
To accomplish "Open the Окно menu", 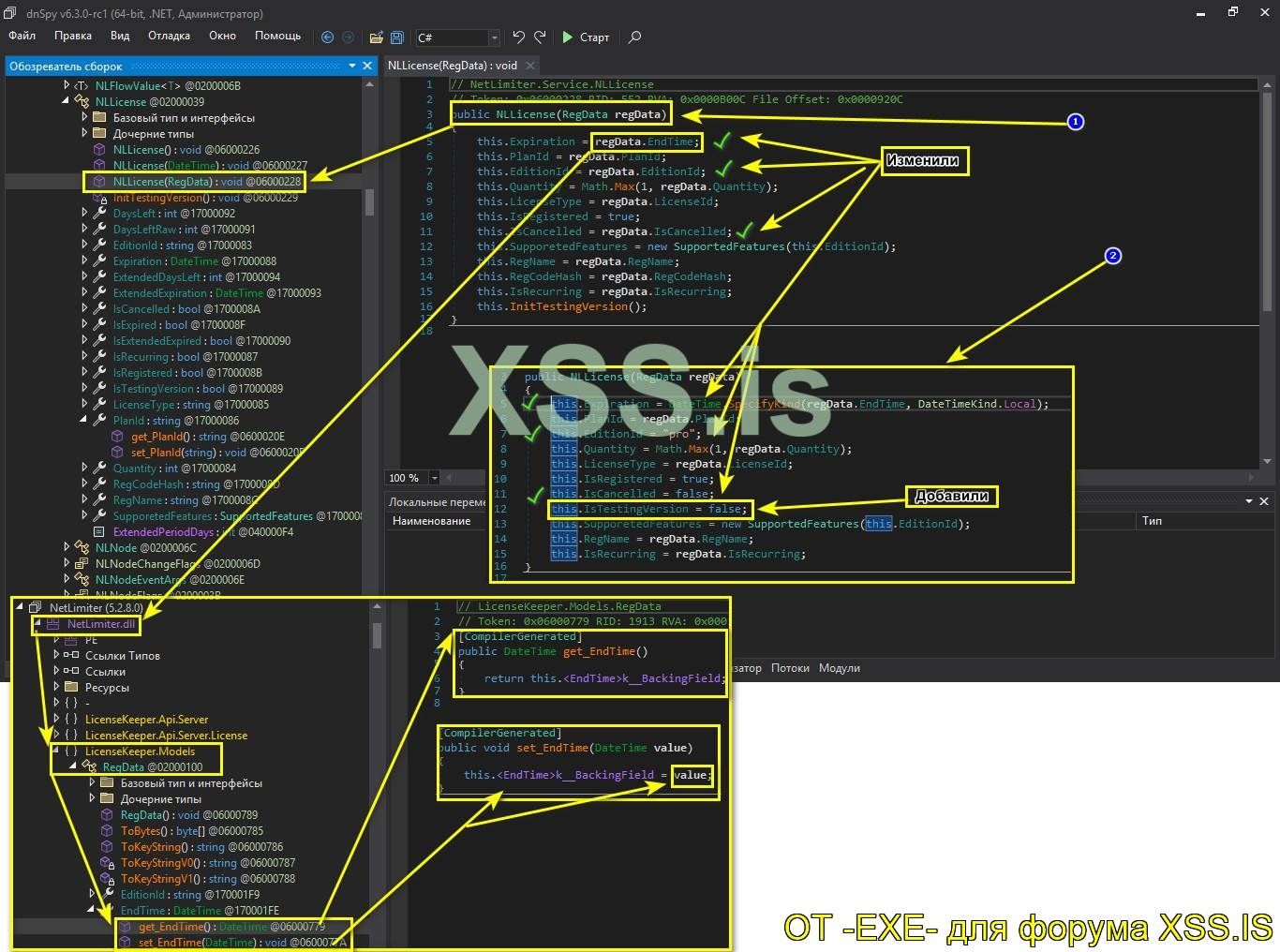I will 222,36.
